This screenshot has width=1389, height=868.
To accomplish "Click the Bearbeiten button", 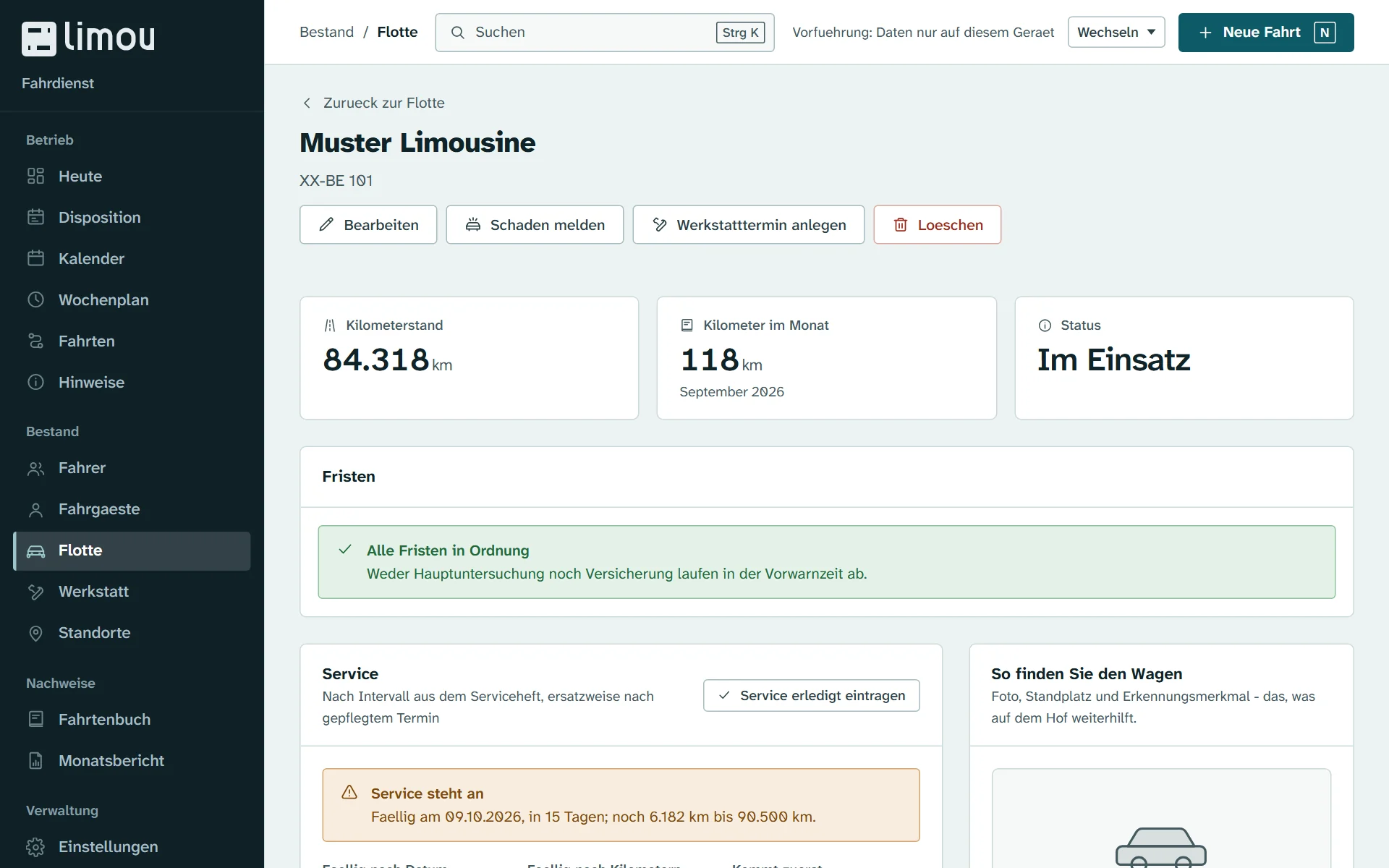I will tap(368, 225).
